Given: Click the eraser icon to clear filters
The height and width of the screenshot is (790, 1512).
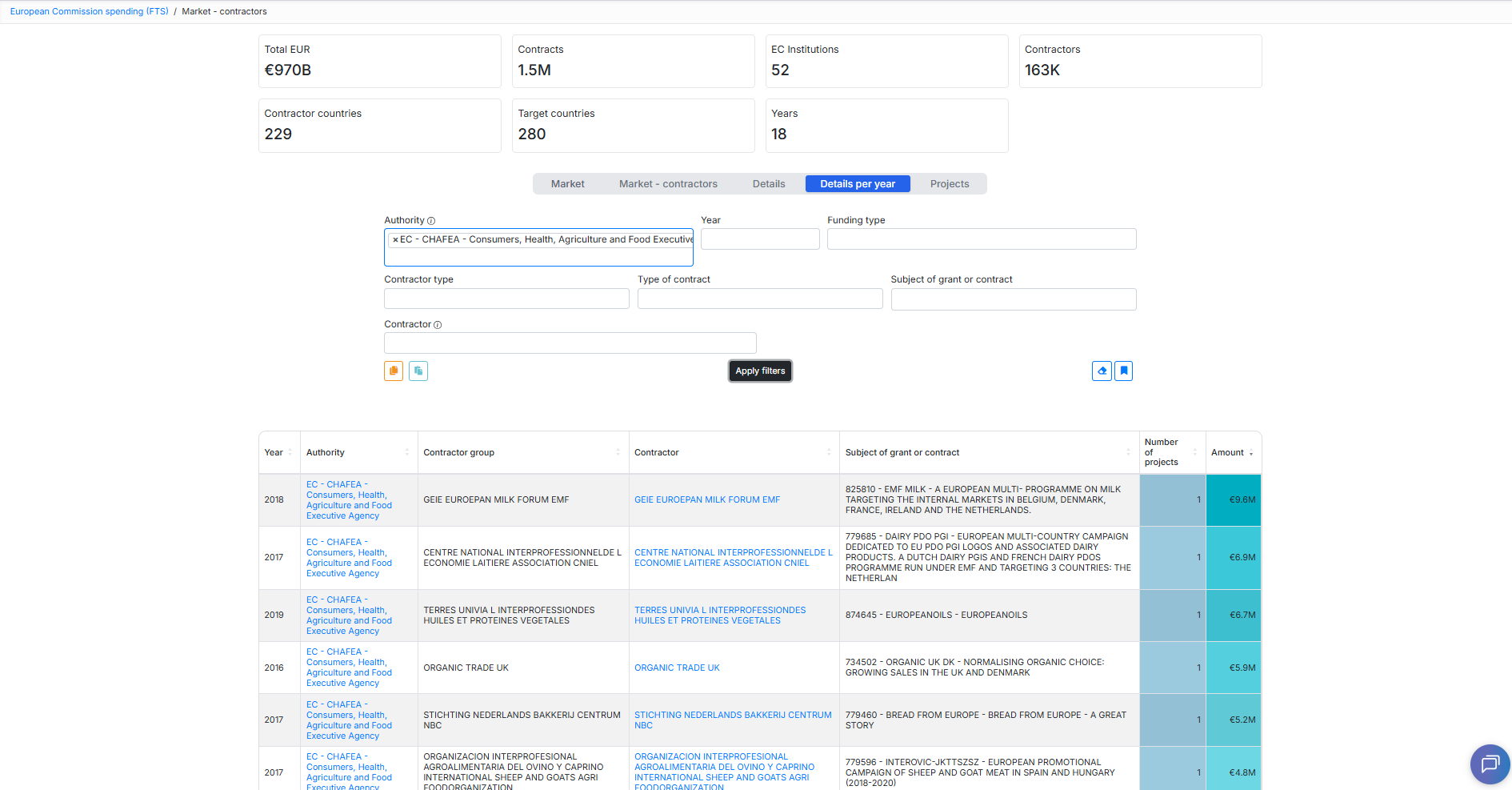Looking at the screenshot, I should coord(1102,371).
